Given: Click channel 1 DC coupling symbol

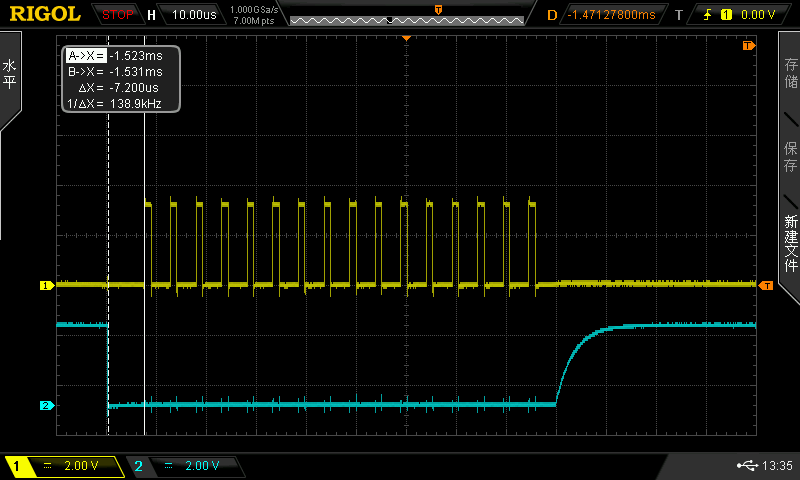Looking at the screenshot, I should [x=47, y=466].
